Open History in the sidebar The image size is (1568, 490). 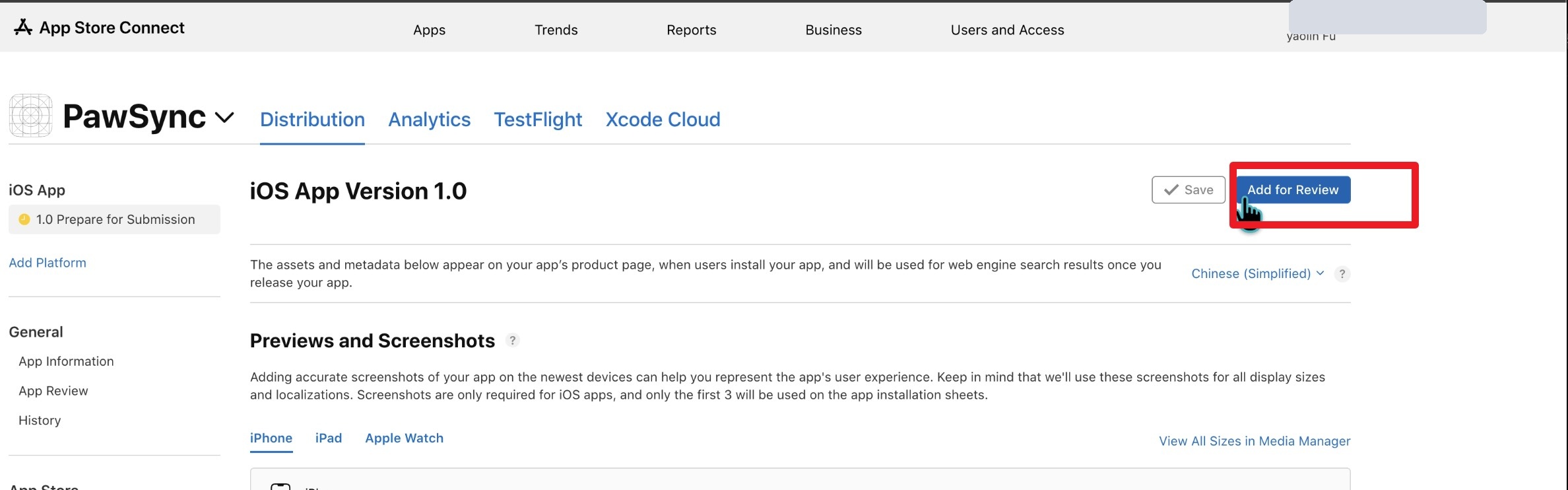click(40, 421)
